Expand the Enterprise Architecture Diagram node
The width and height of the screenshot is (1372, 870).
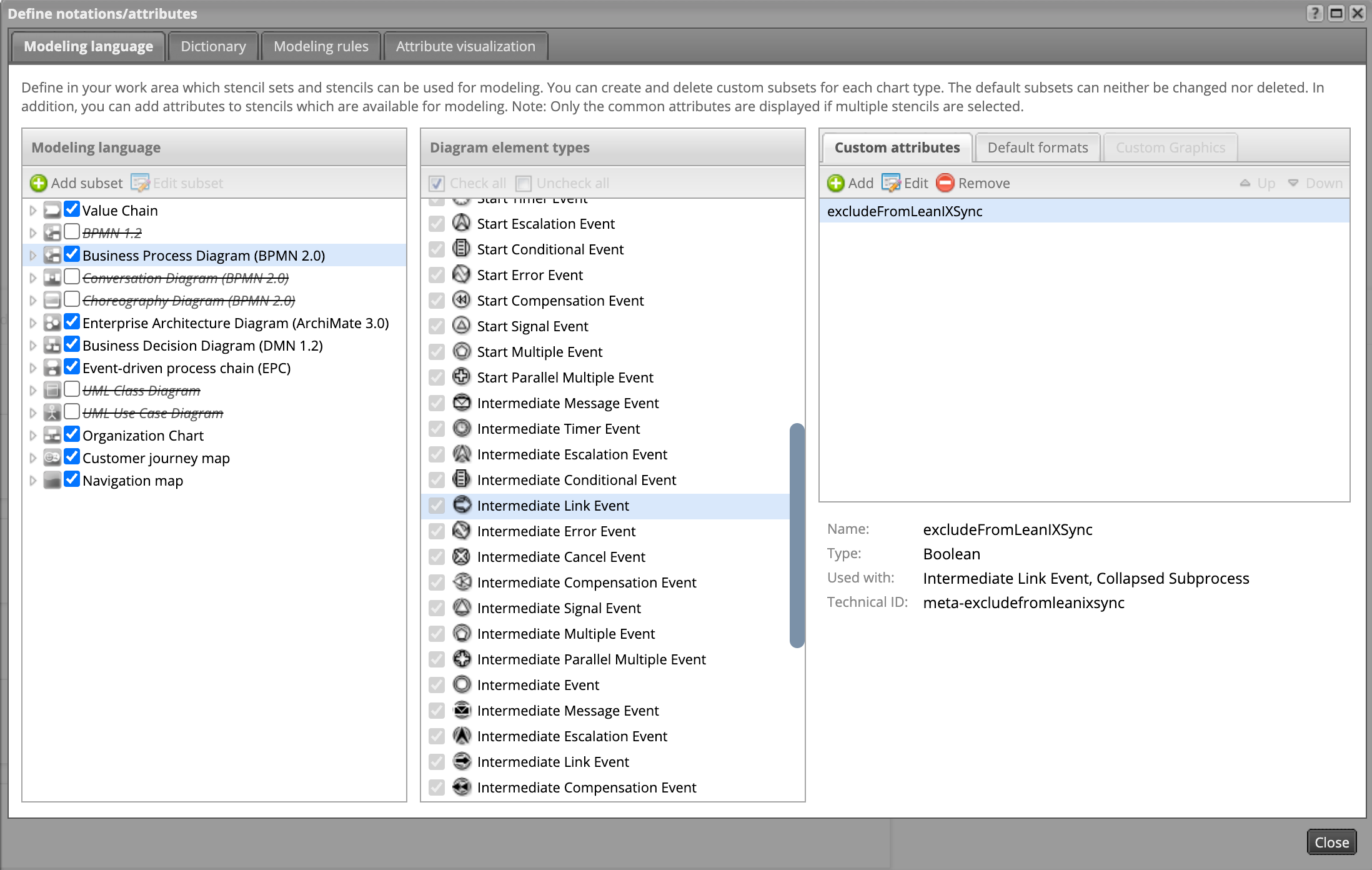pyautogui.click(x=32, y=323)
